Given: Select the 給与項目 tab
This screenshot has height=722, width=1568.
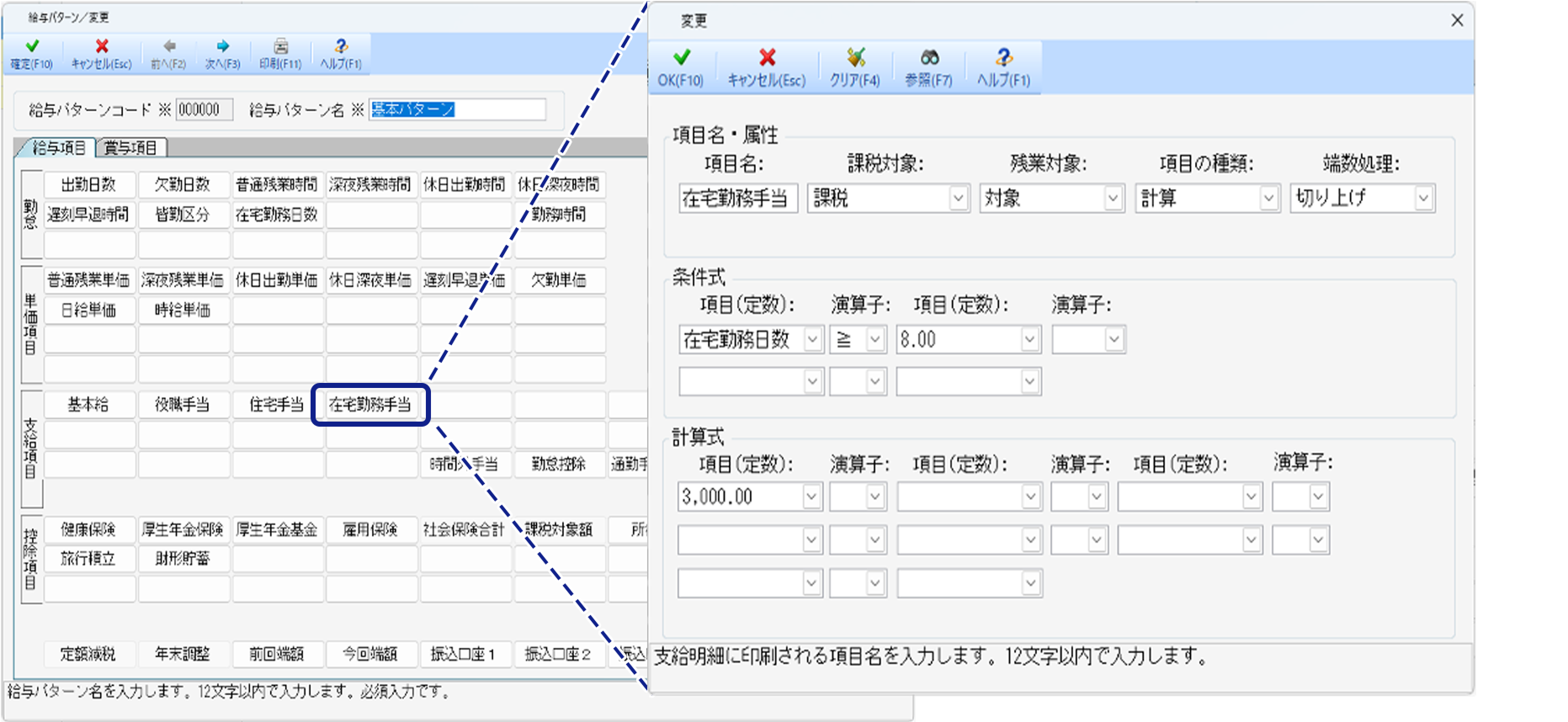Looking at the screenshot, I should [58, 148].
